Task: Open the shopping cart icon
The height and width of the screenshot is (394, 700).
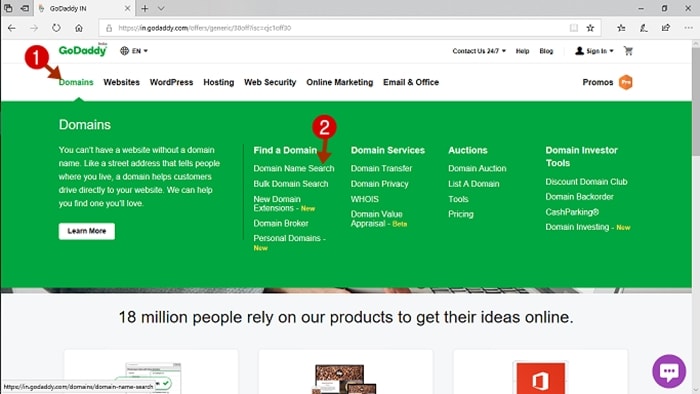Action: (x=628, y=51)
